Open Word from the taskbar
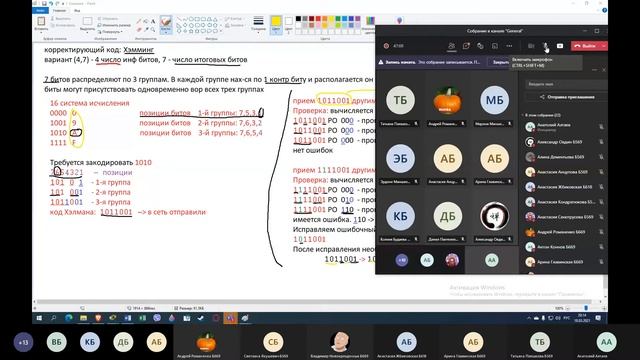The height and width of the screenshot is (360, 640). coord(128,318)
